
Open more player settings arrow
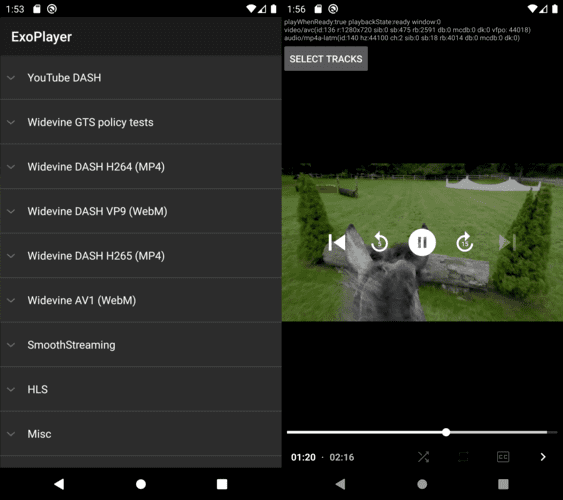(543, 457)
